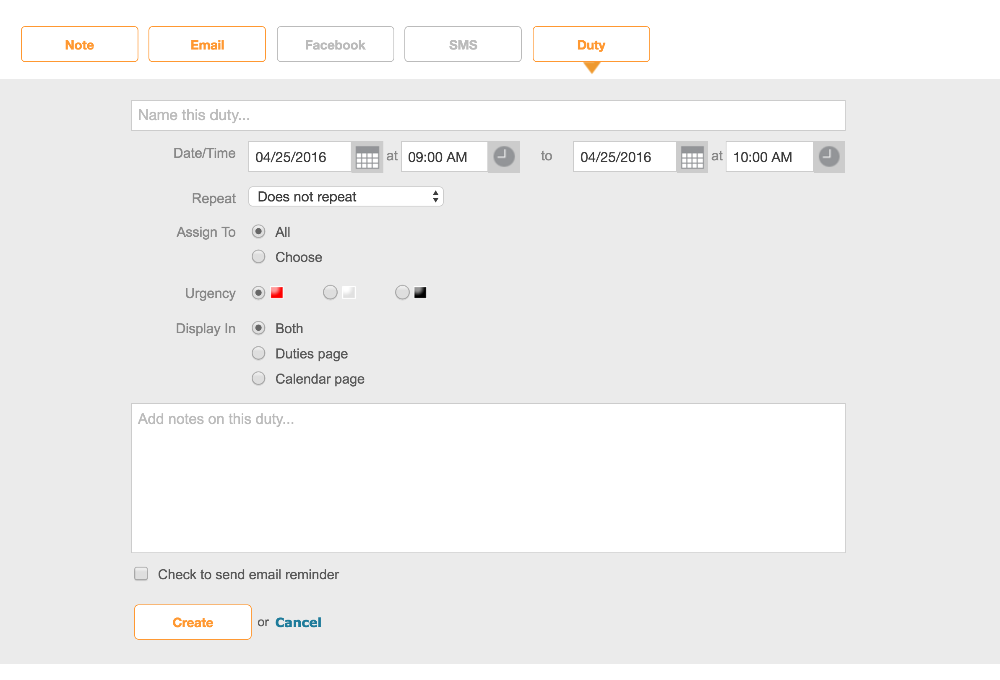The height and width of the screenshot is (680, 1000).
Task: Click the black urgency color swatch
Action: click(420, 293)
